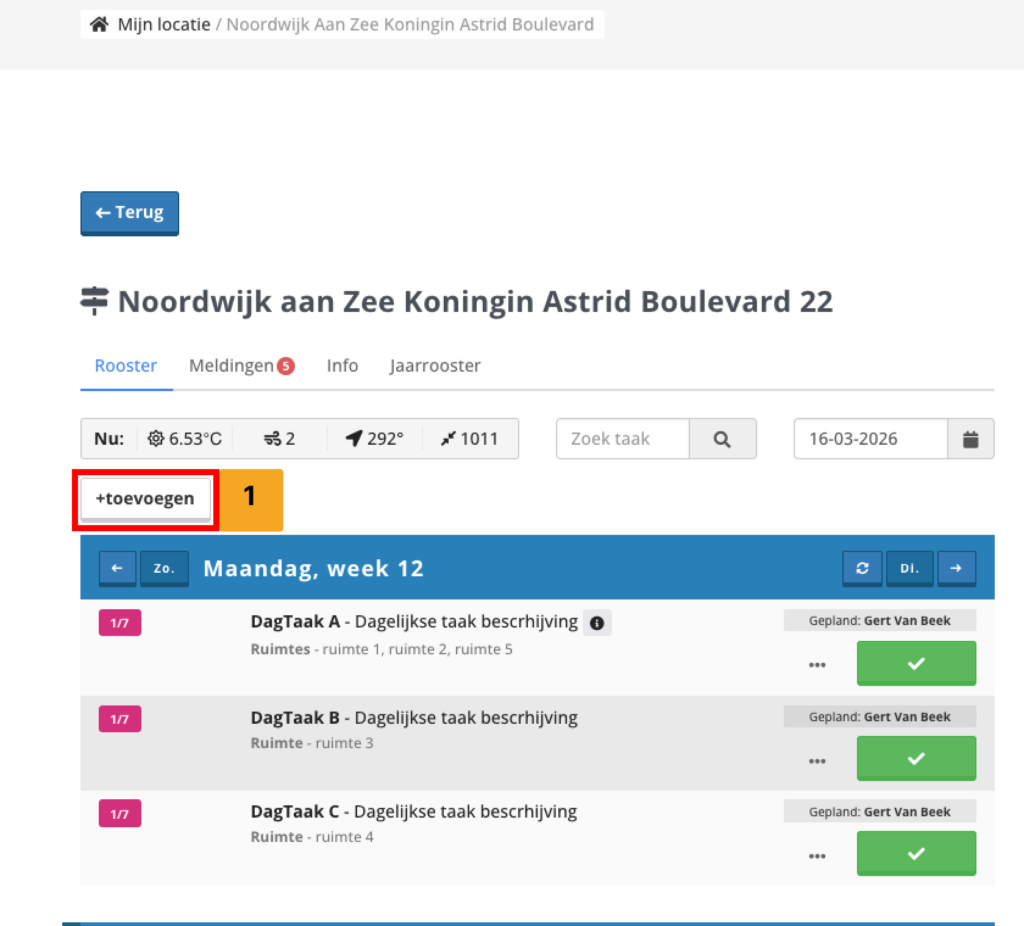Click the Mijn locatie breadcrumb link
This screenshot has width=1024, height=926.
click(164, 25)
